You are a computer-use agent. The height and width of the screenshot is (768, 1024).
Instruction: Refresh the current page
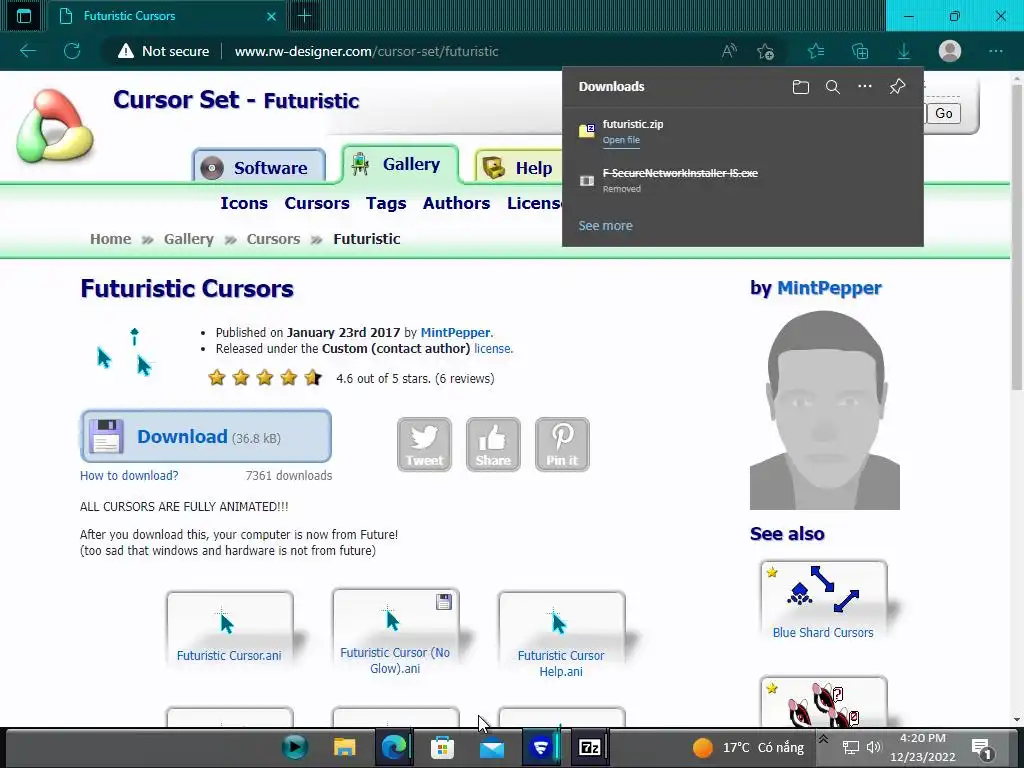tap(72, 51)
